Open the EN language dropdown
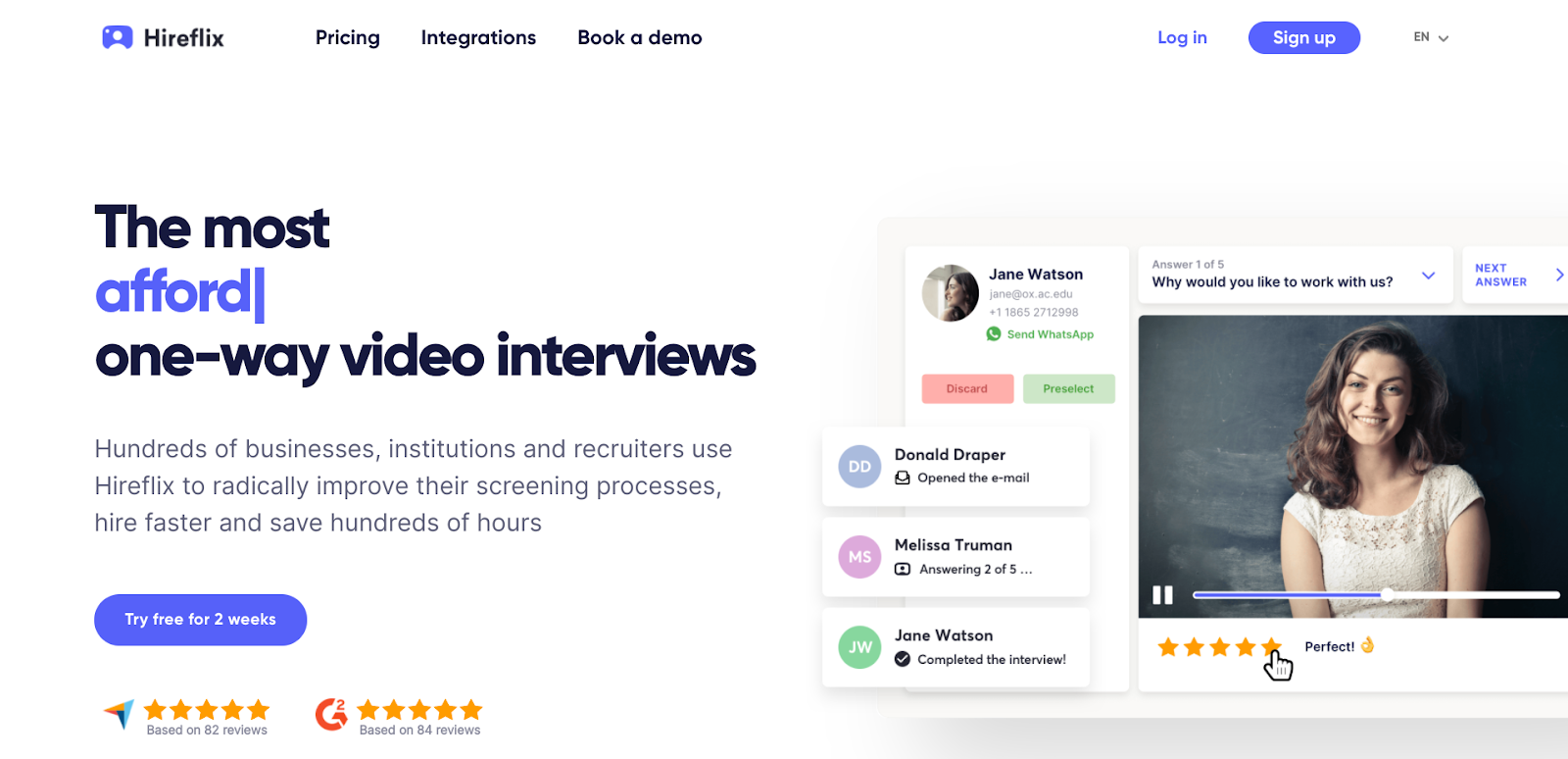 coord(1431,37)
